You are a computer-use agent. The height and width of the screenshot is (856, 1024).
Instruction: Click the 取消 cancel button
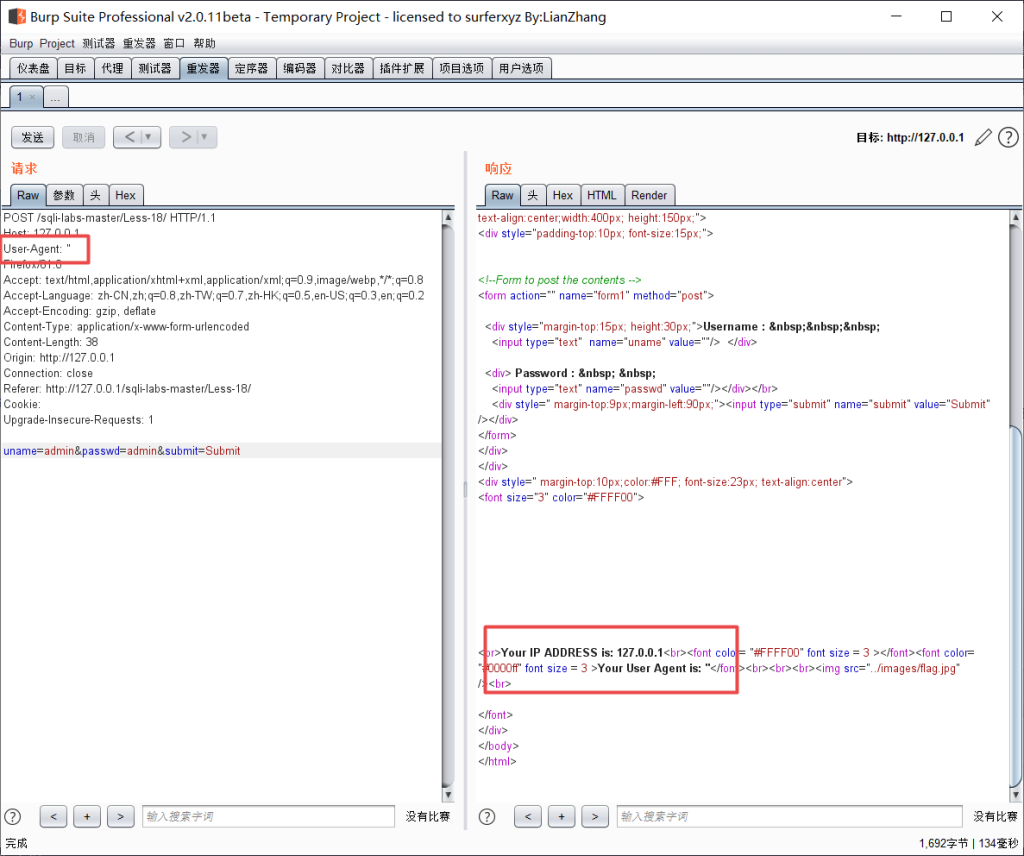click(x=84, y=137)
